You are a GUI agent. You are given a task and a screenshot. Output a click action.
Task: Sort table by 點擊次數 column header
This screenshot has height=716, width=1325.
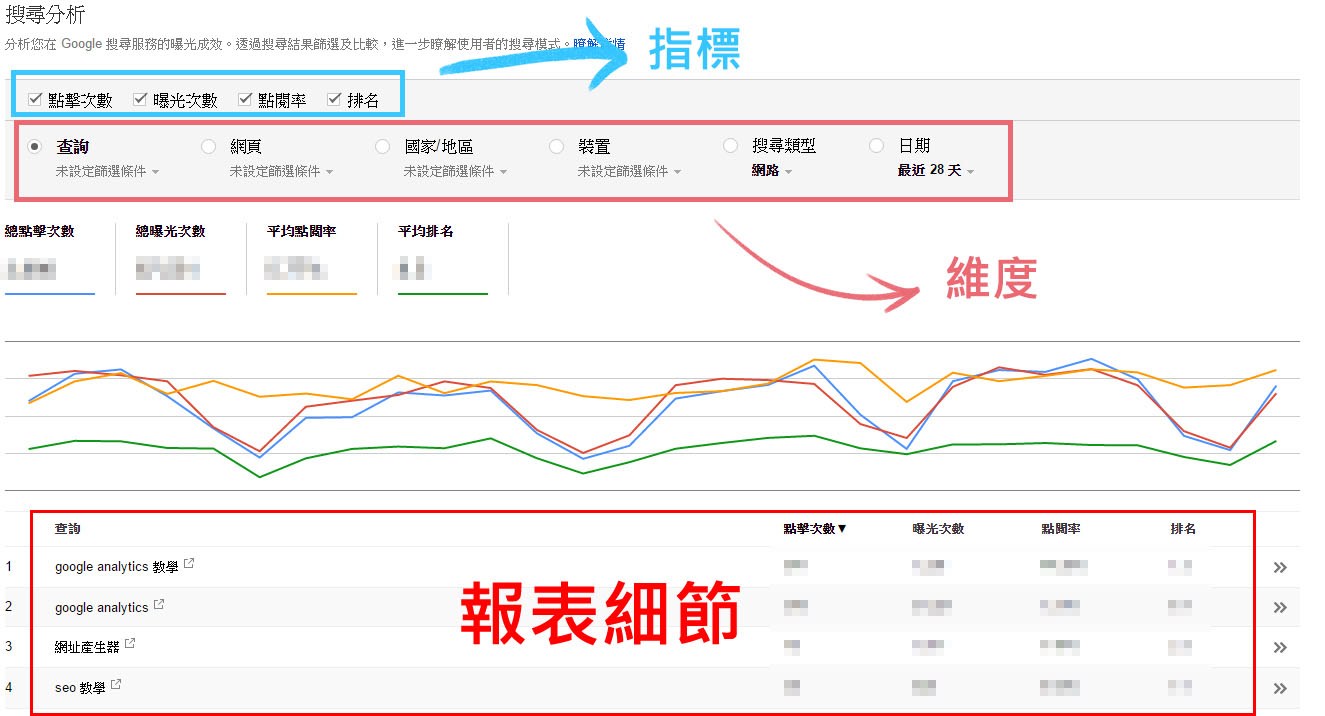click(814, 529)
